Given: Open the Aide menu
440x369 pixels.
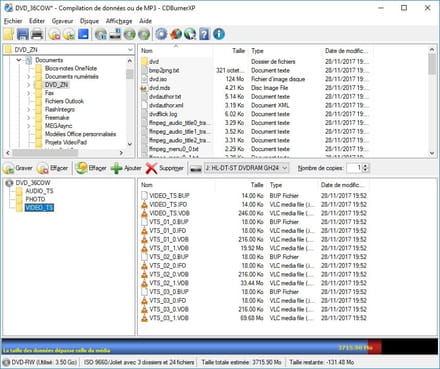Looking at the screenshot, I should coord(145,21).
